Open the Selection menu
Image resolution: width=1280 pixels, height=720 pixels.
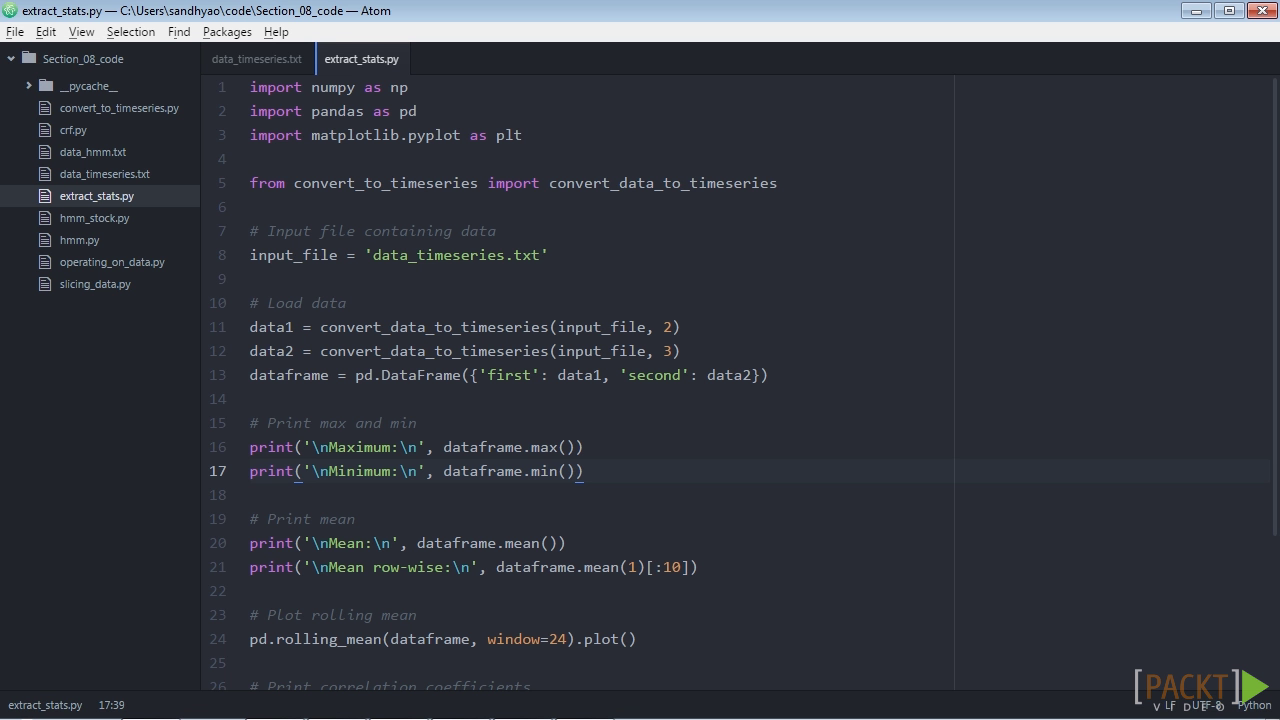[131, 32]
